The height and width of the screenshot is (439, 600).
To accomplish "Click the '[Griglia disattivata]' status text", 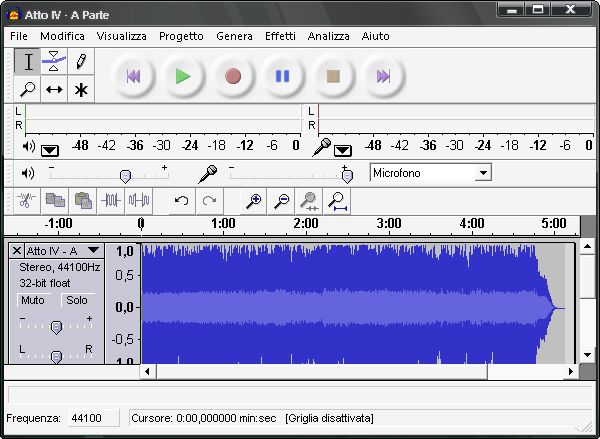I will tap(329, 418).
